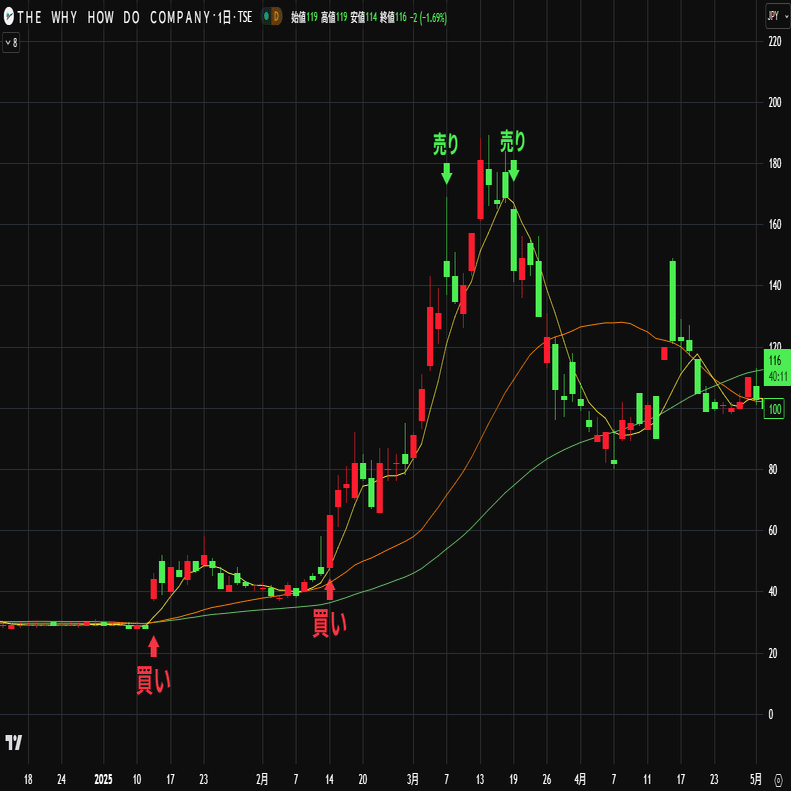Click the 2025 label on the time axis
Image resolution: width=791 pixels, height=791 pixels.
click(x=103, y=780)
